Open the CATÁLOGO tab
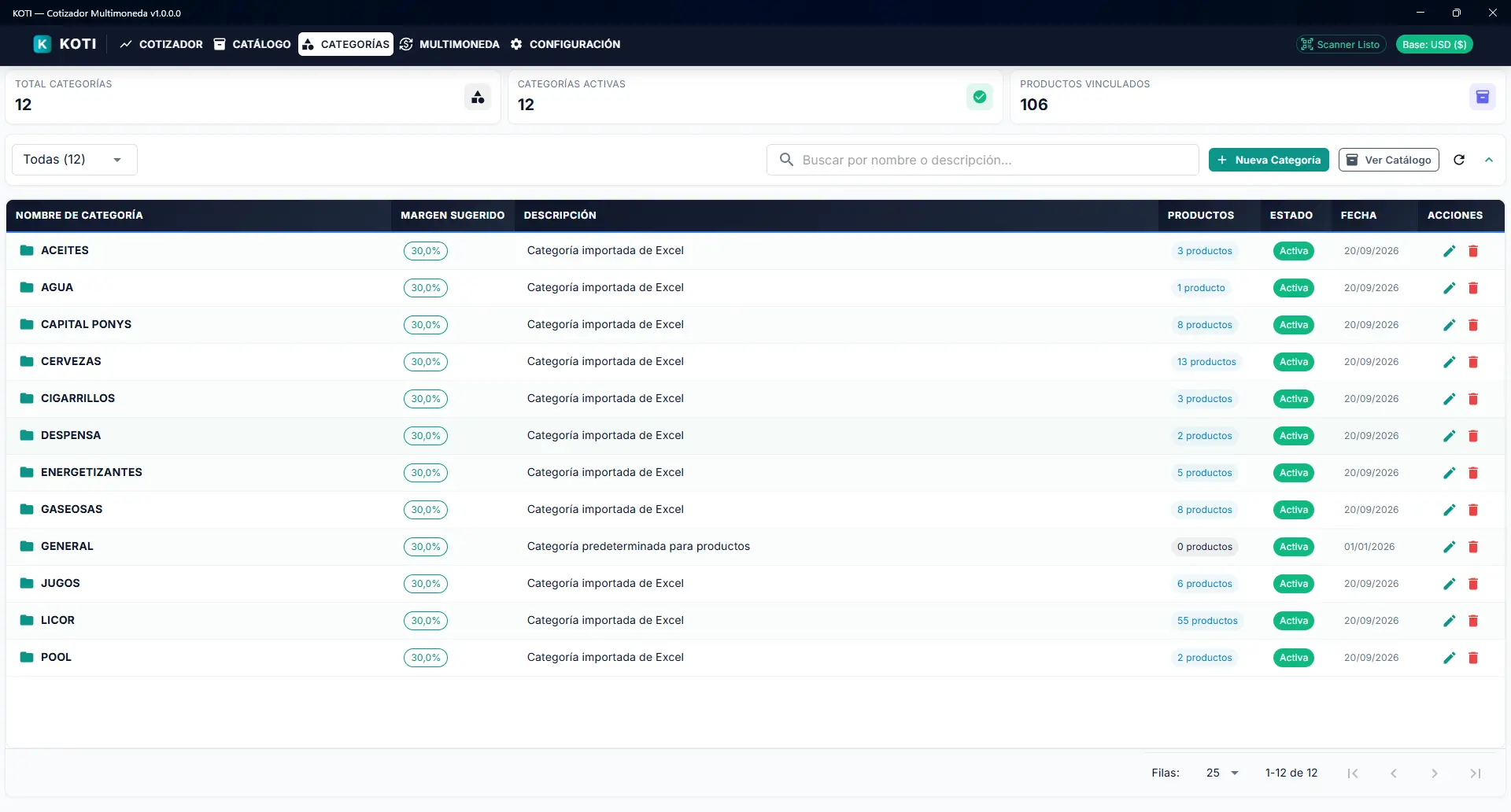Viewport: 1511px width, 812px height. [x=253, y=44]
